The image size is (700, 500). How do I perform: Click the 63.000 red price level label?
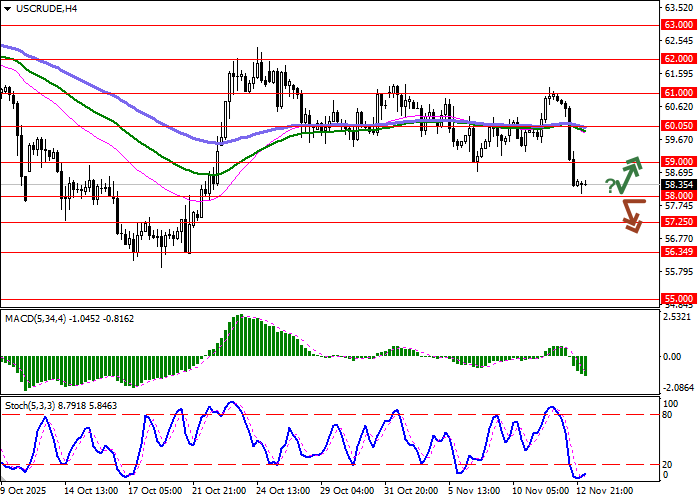678,25
